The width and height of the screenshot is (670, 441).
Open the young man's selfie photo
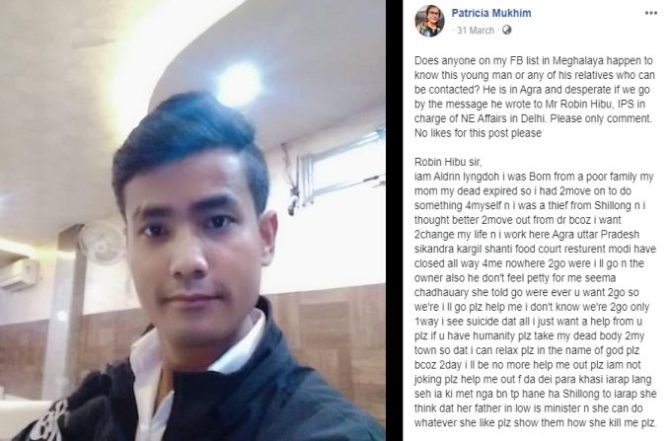click(x=193, y=220)
